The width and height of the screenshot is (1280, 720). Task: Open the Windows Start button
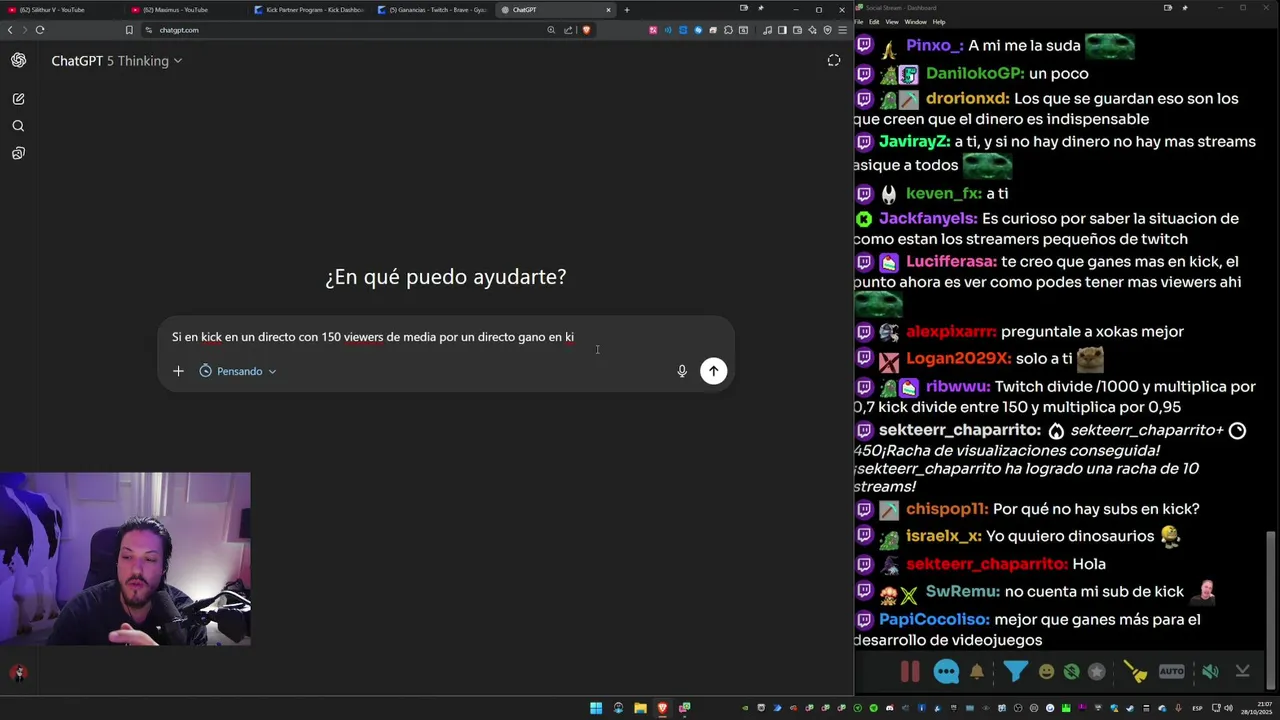coord(596,708)
